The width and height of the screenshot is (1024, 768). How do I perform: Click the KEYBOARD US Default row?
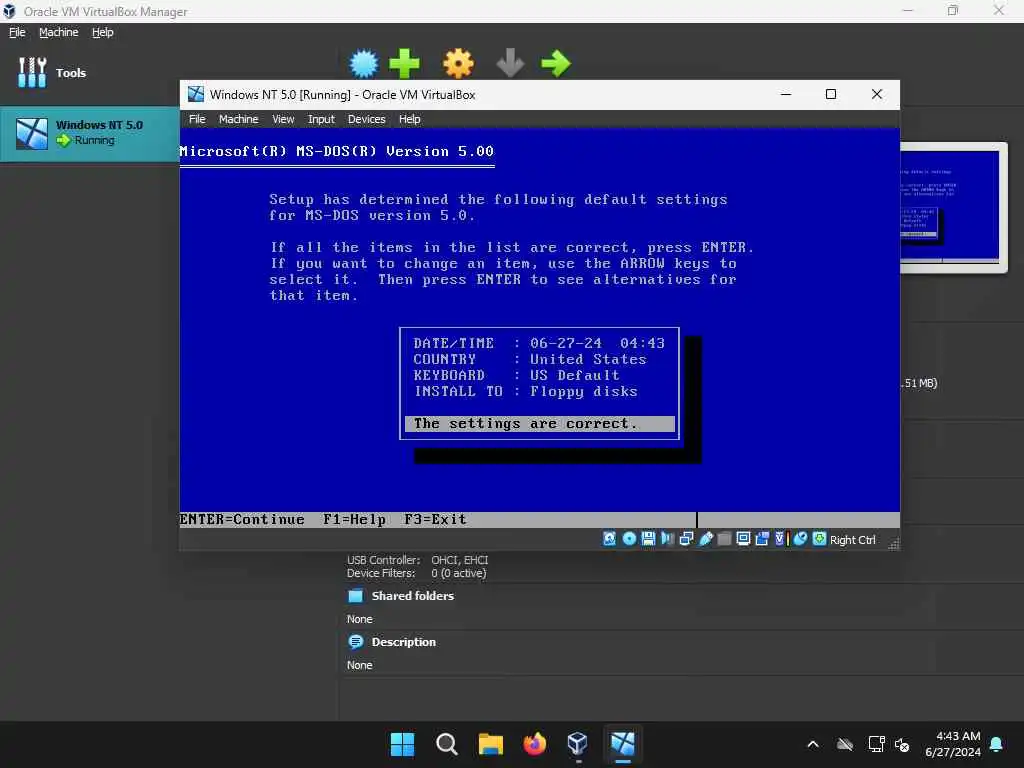tap(516, 376)
